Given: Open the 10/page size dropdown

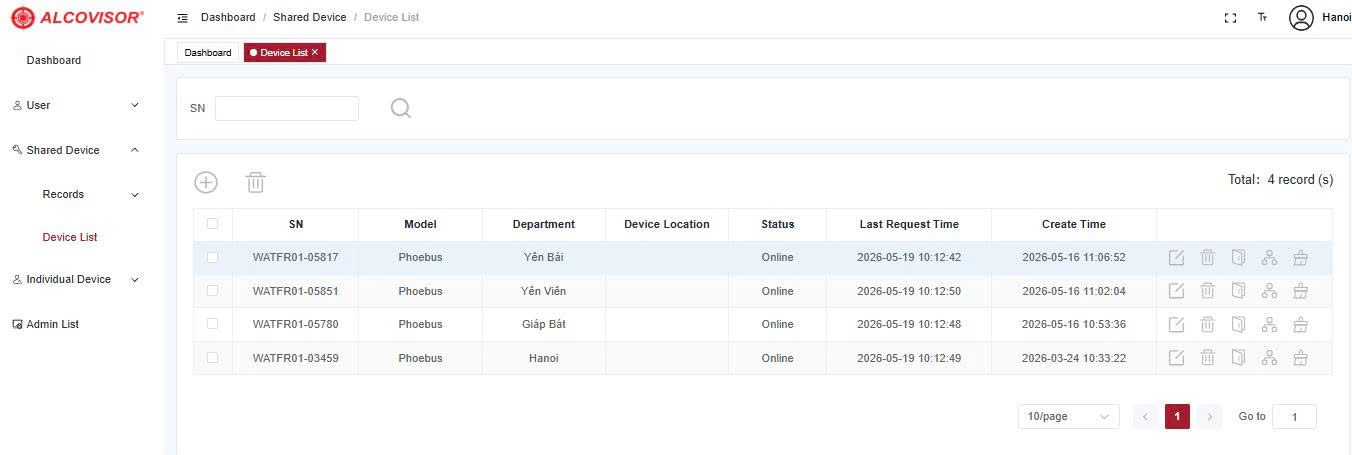Looking at the screenshot, I should point(1069,416).
